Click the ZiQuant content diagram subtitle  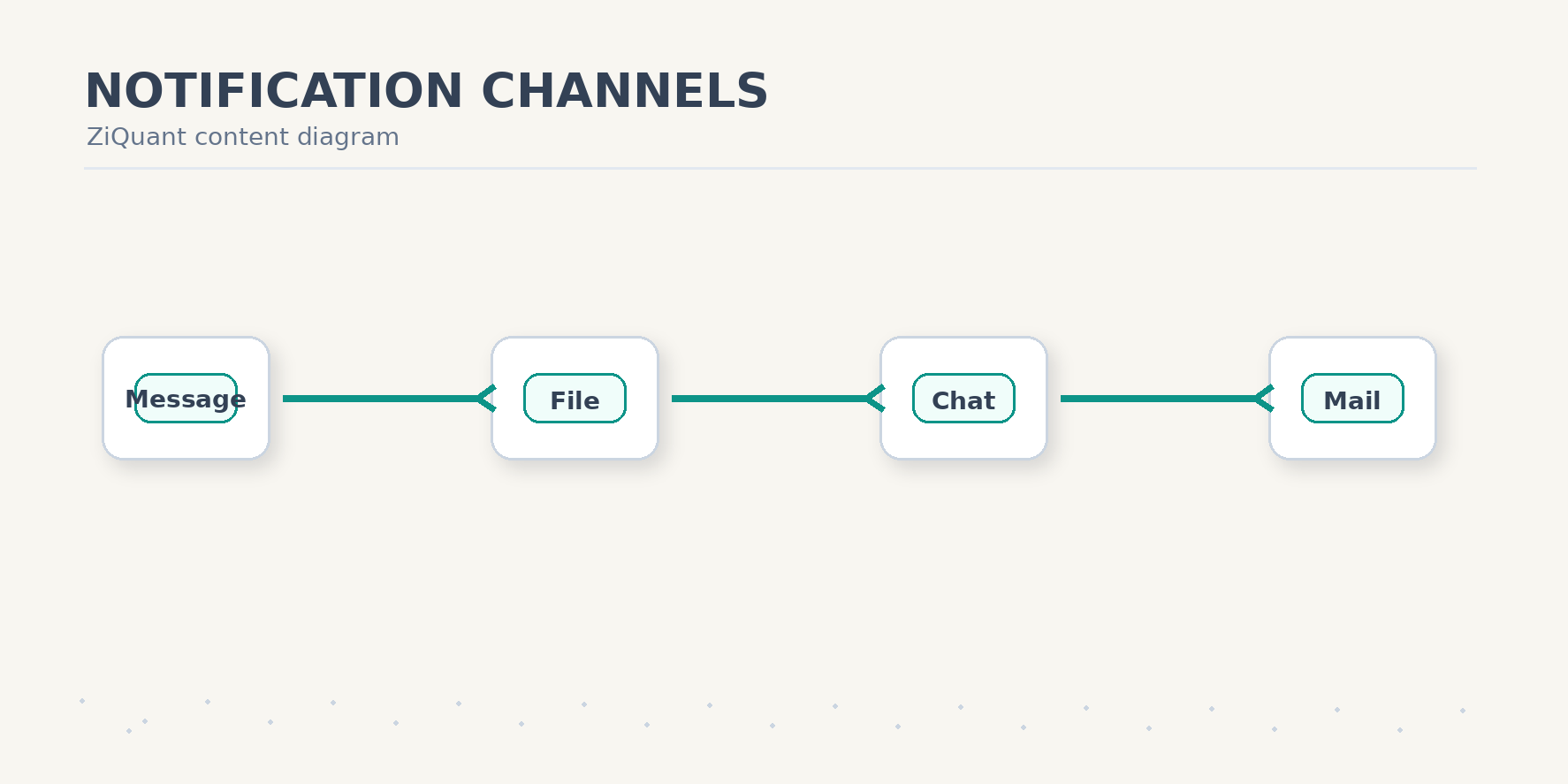tap(243, 137)
